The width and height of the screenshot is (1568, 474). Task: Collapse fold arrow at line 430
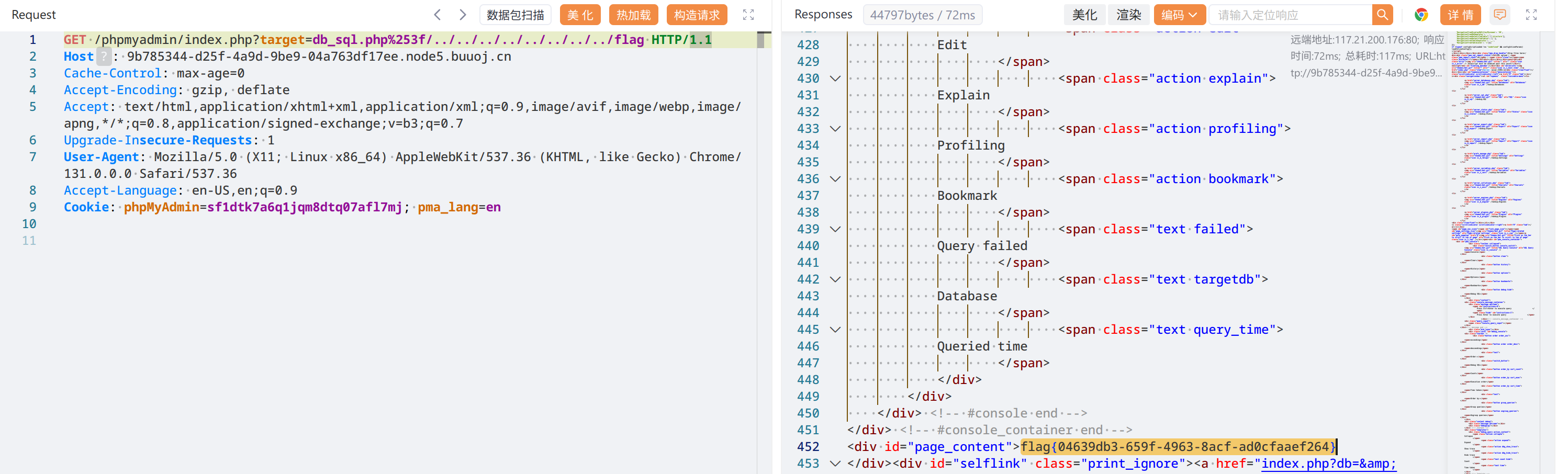coord(835,78)
